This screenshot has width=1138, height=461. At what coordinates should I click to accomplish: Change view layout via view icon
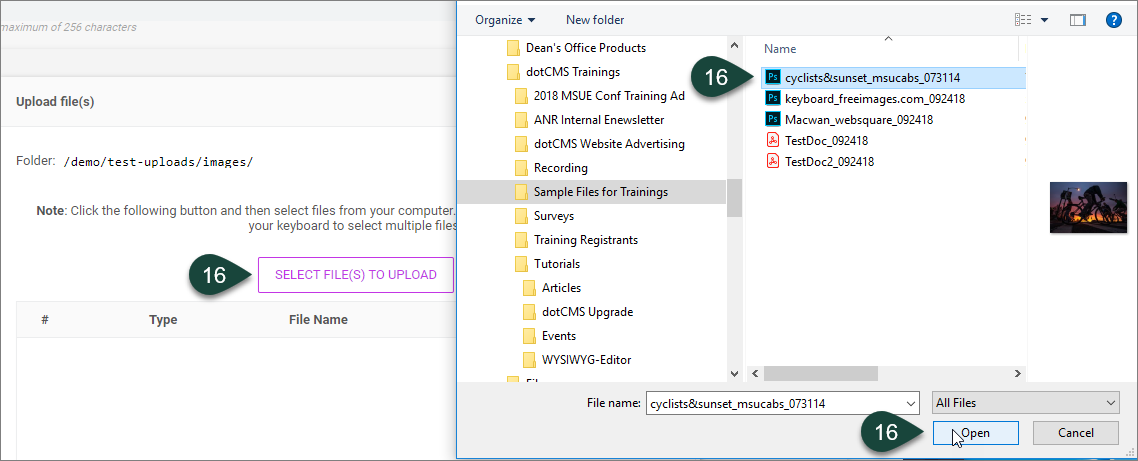coord(1022,19)
